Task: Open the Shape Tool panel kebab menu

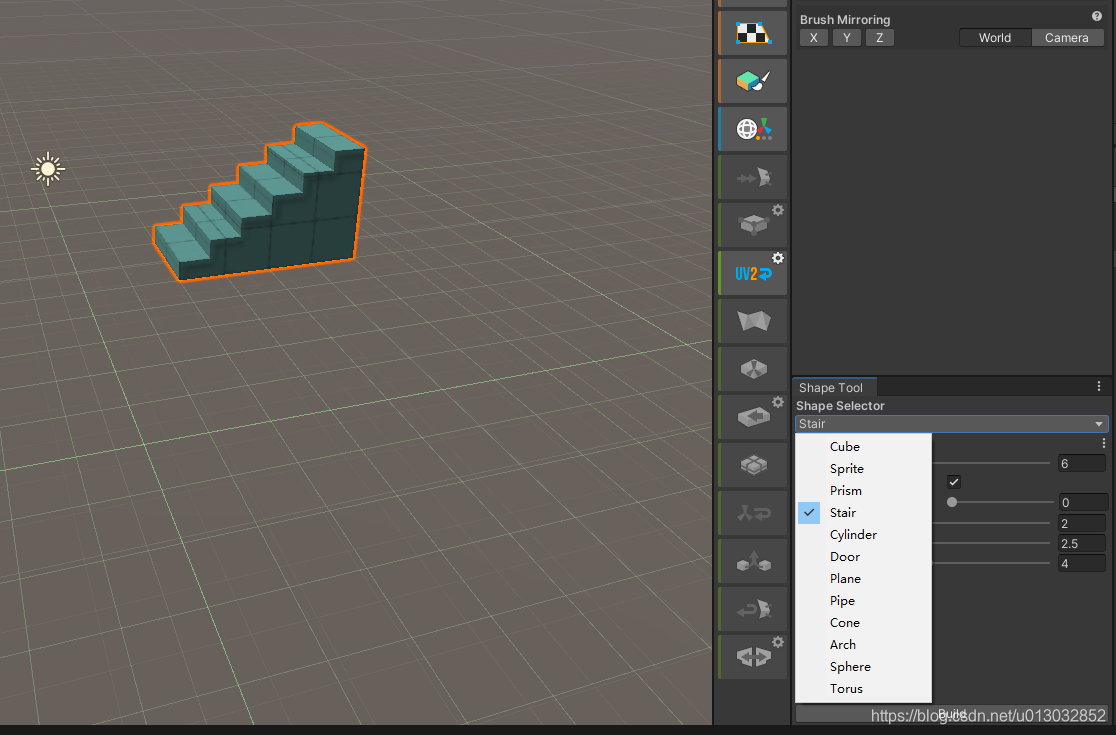Action: pos(1099,386)
